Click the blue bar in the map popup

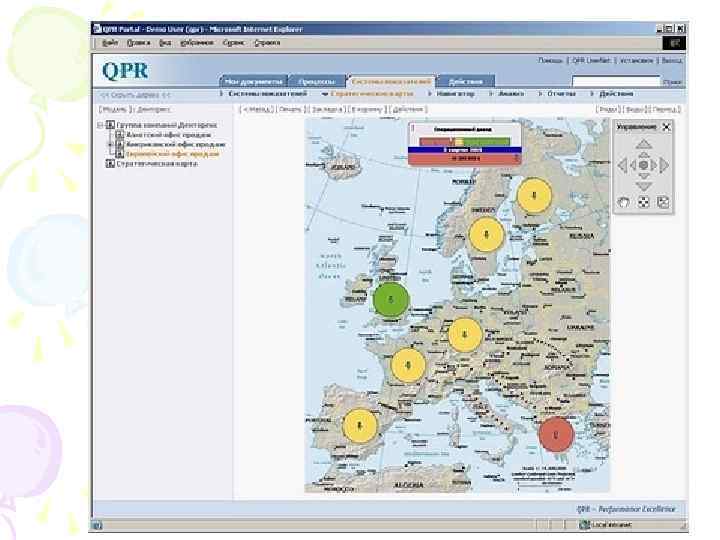pos(465,150)
